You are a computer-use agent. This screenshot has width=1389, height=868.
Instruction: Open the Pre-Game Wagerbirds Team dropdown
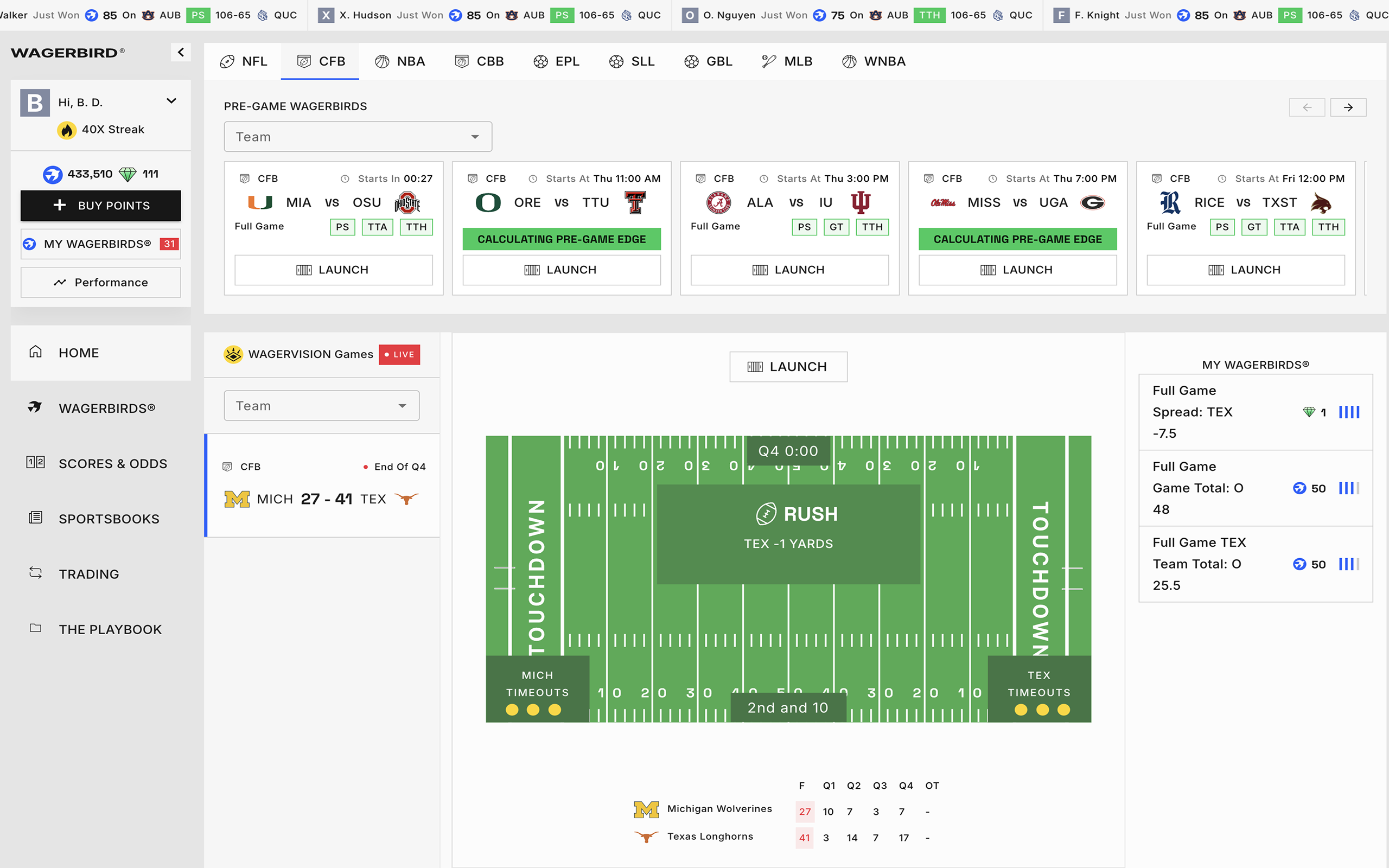tap(358, 137)
